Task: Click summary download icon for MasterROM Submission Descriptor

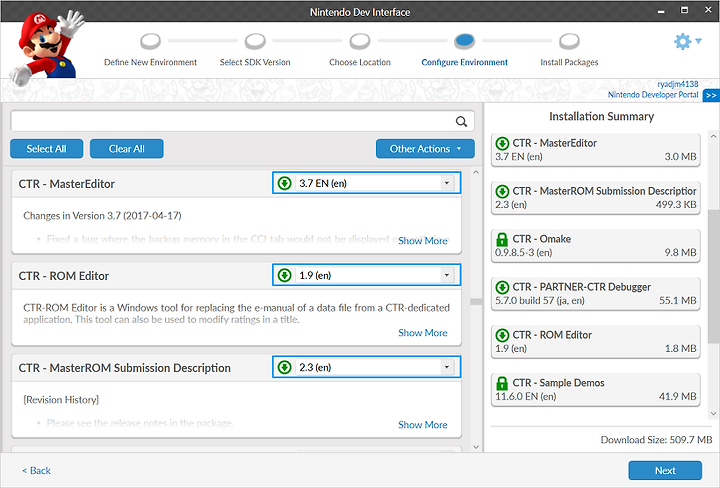Action: pos(502,191)
